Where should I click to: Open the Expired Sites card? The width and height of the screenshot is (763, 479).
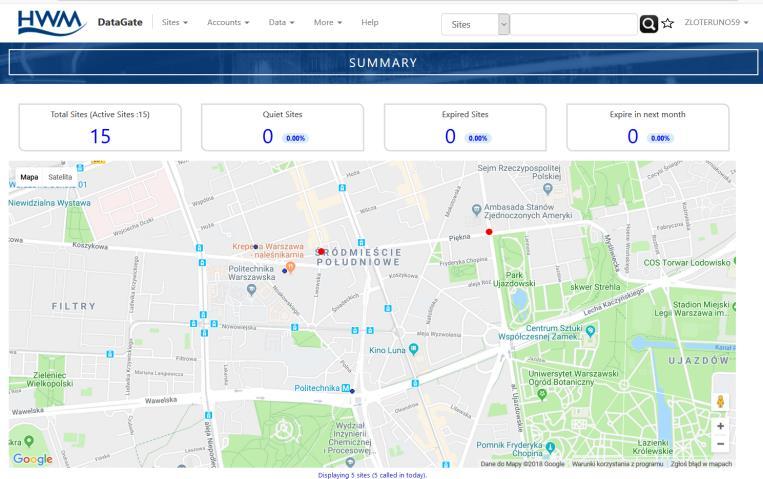coord(465,128)
